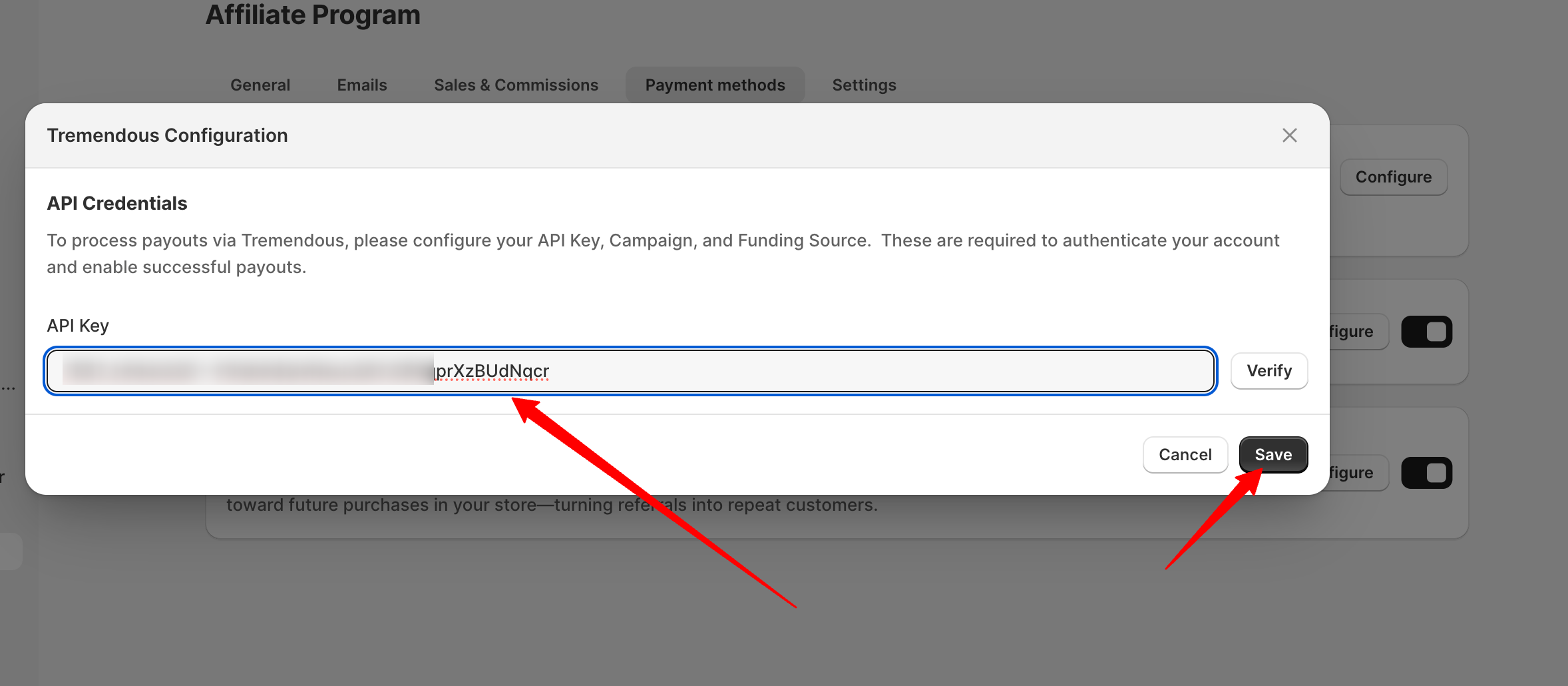
Task: Select the Payment methods tab
Action: [x=715, y=85]
